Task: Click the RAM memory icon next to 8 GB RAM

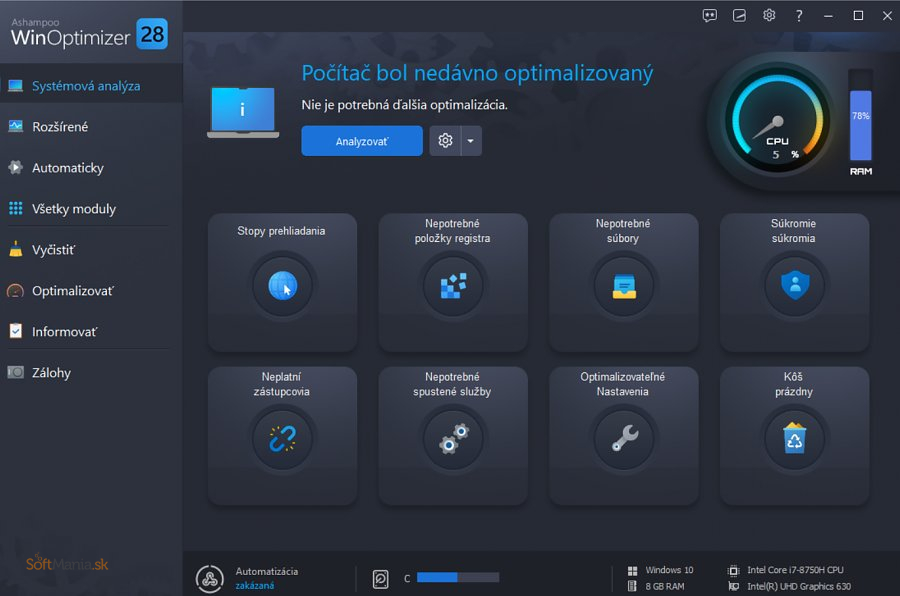Action: coord(633,586)
